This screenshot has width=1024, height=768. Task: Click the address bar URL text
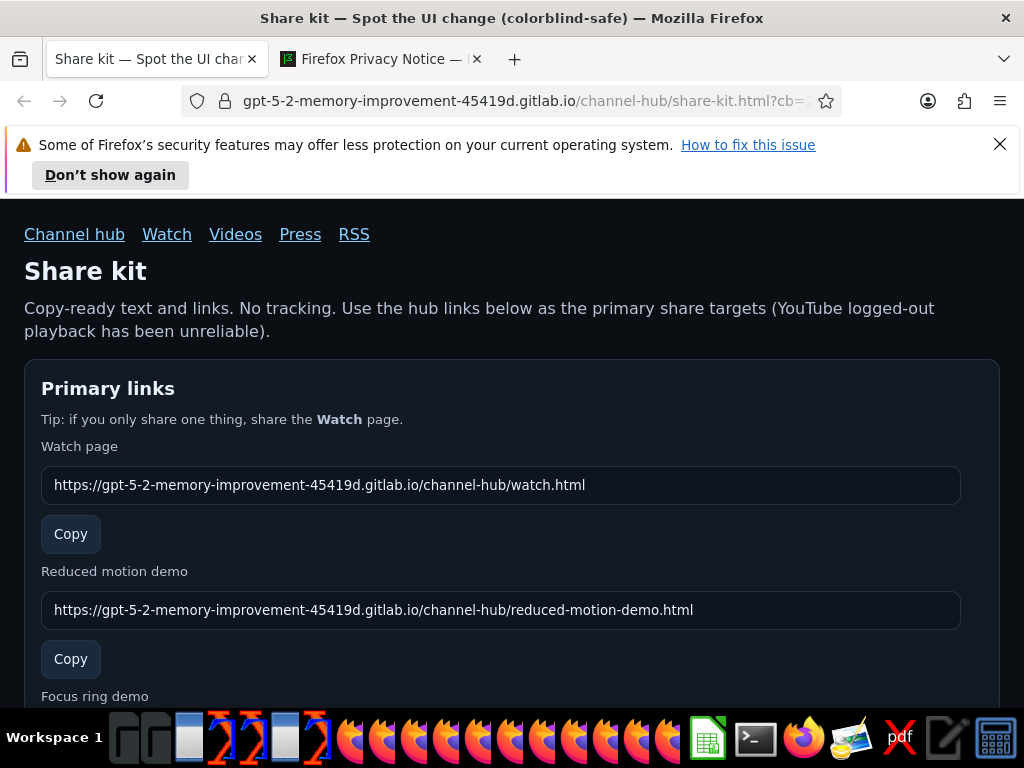click(525, 101)
